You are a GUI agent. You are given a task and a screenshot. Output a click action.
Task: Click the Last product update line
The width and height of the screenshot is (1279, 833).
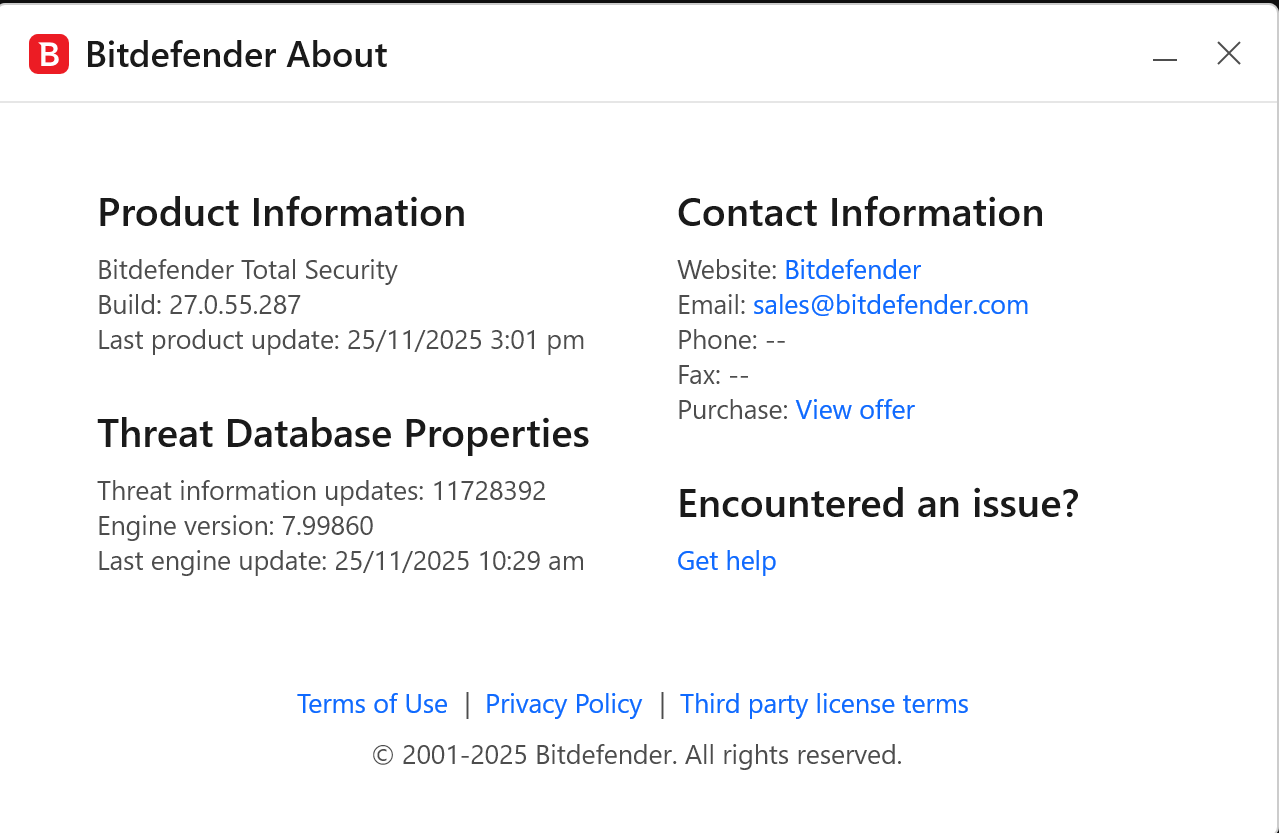[x=340, y=340]
